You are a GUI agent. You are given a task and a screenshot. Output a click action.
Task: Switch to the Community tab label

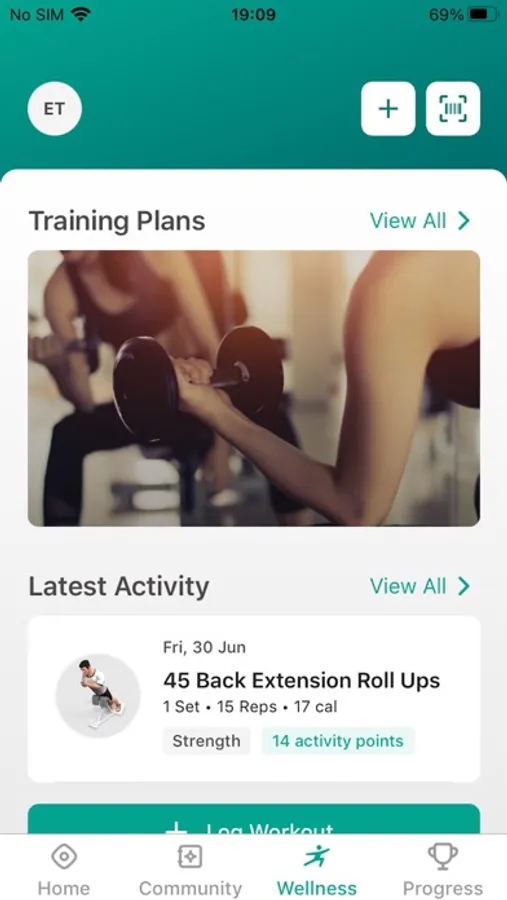click(191, 889)
